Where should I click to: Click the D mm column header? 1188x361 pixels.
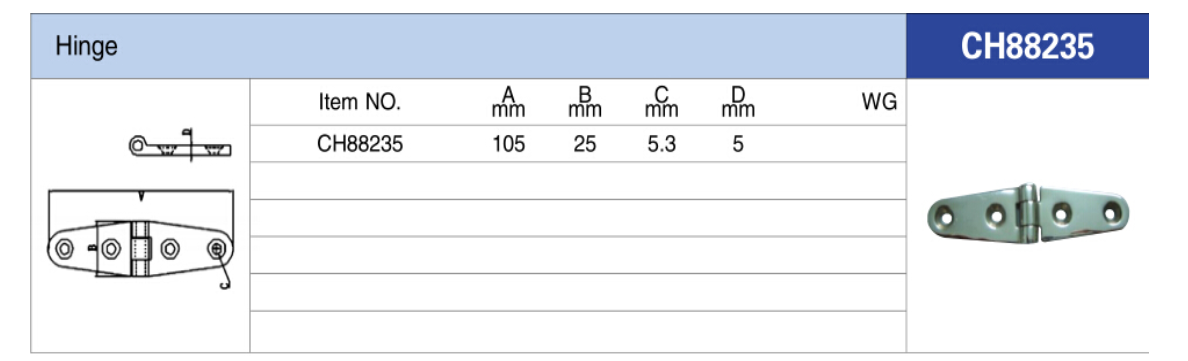pos(738,102)
